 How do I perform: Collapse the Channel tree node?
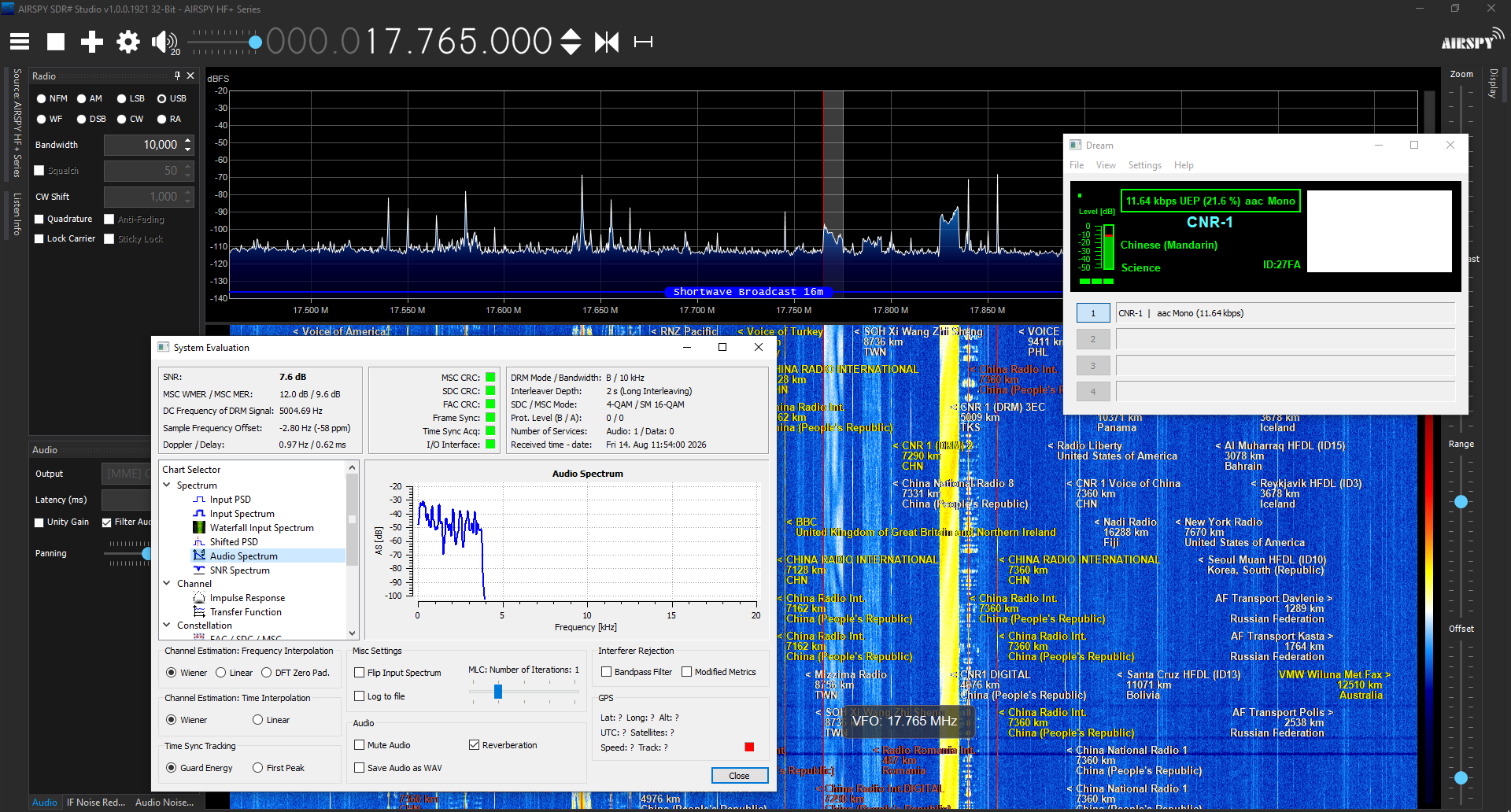point(167,584)
